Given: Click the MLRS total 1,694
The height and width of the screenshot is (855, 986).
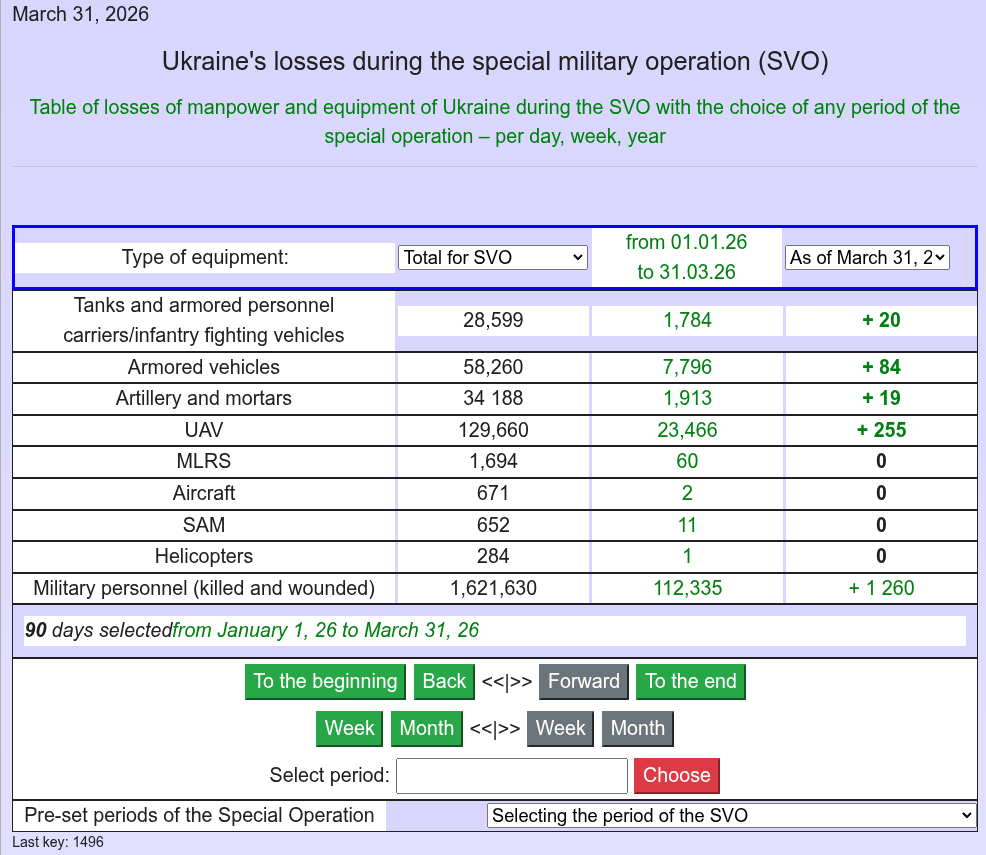Looking at the screenshot, I should click(x=493, y=461).
